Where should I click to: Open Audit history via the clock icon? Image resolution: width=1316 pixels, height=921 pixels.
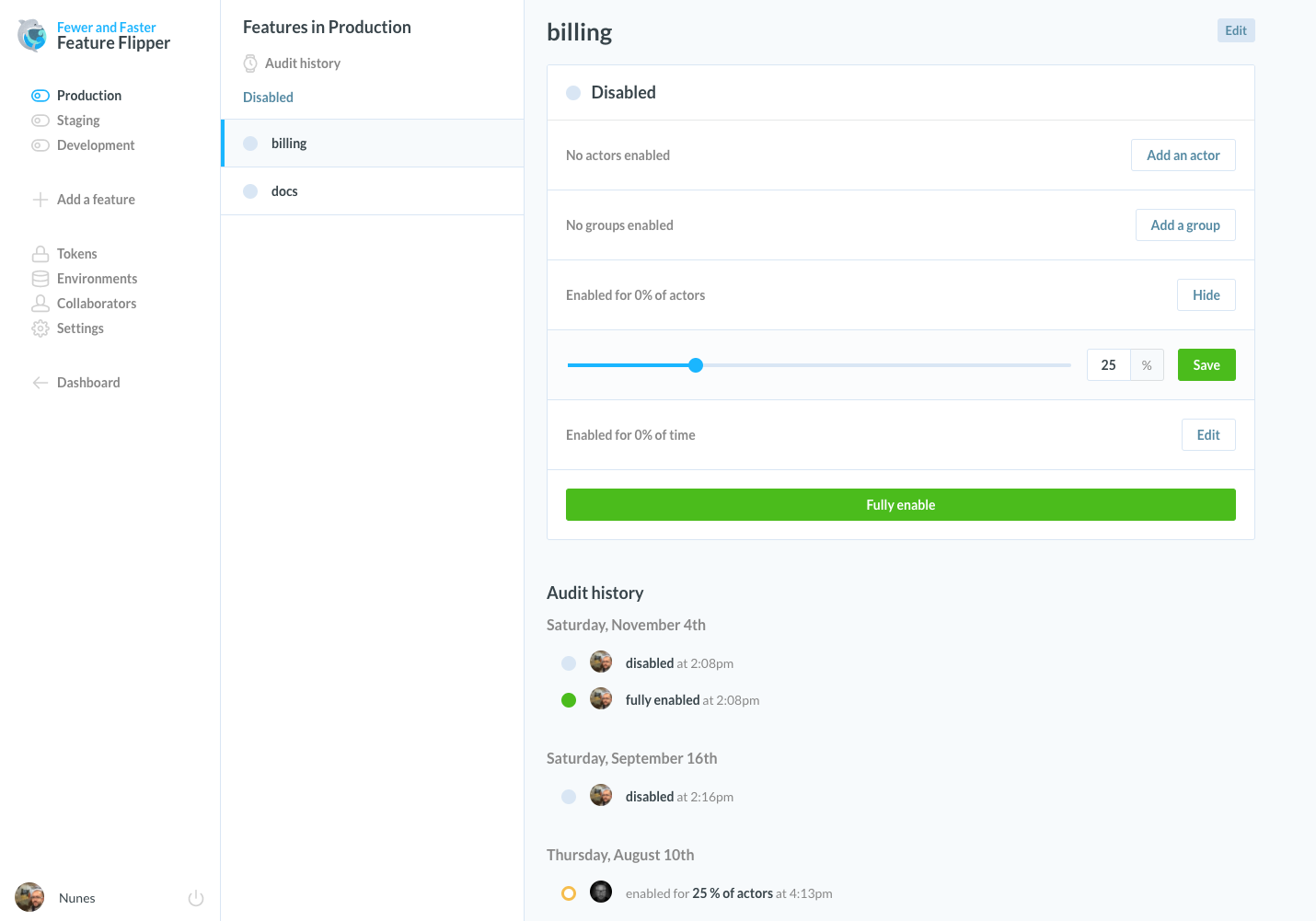coord(249,63)
